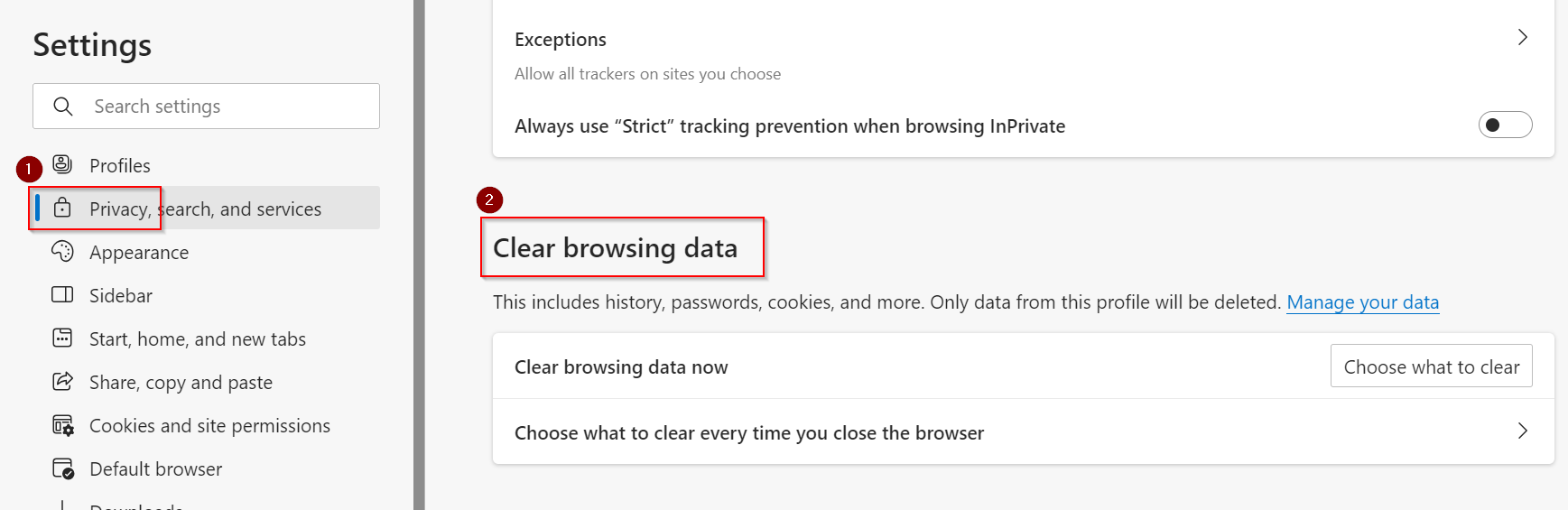1568x510 pixels.
Task: Click the Cookies and site permissions icon
Action: coord(62,425)
